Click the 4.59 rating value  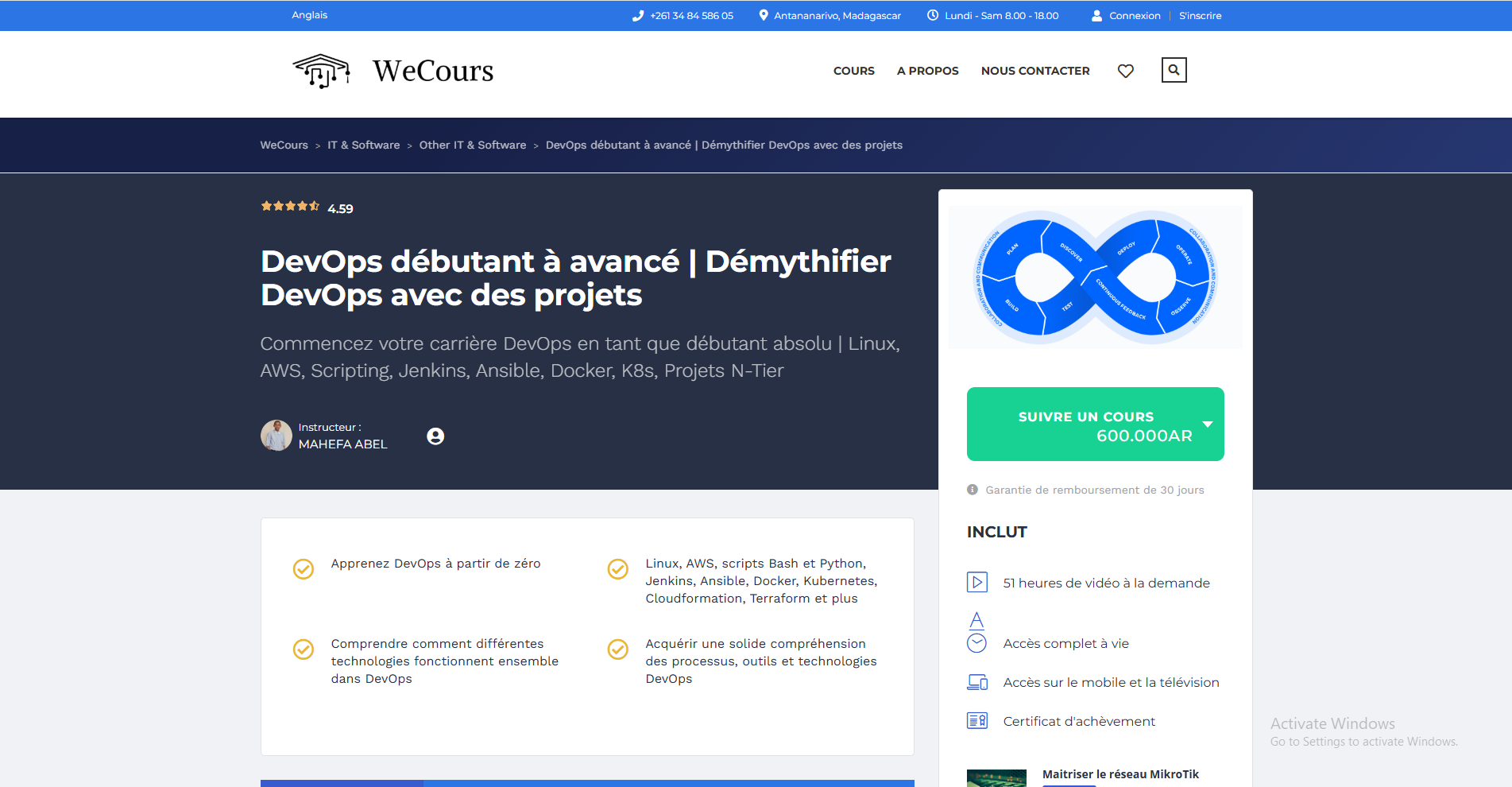coord(340,208)
